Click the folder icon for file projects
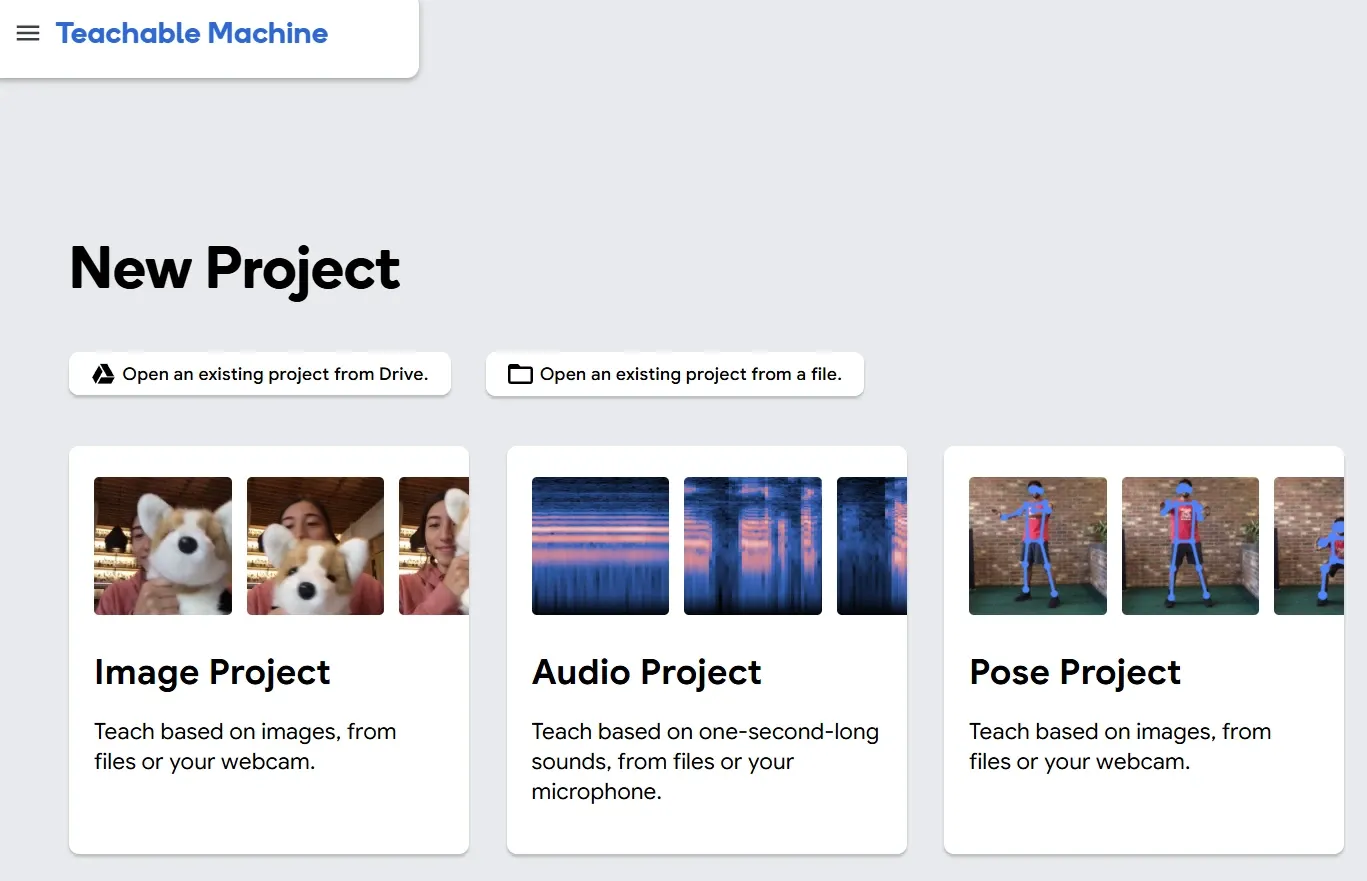Viewport: 1367px width, 881px height. [x=520, y=375]
